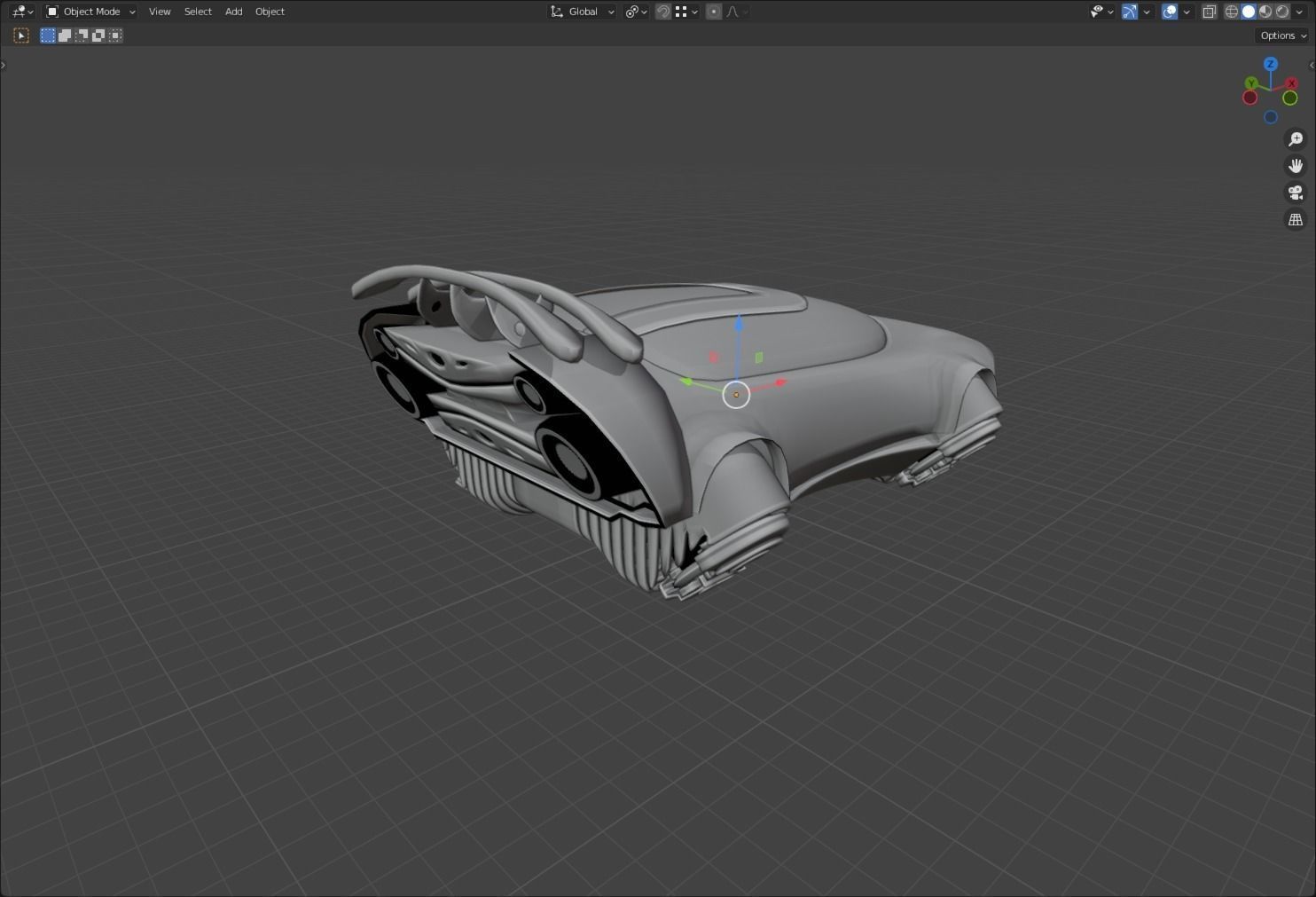The image size is (1316, 897).
Task: Switch to solid viewport shading
Action: [x=1249, y=12]
